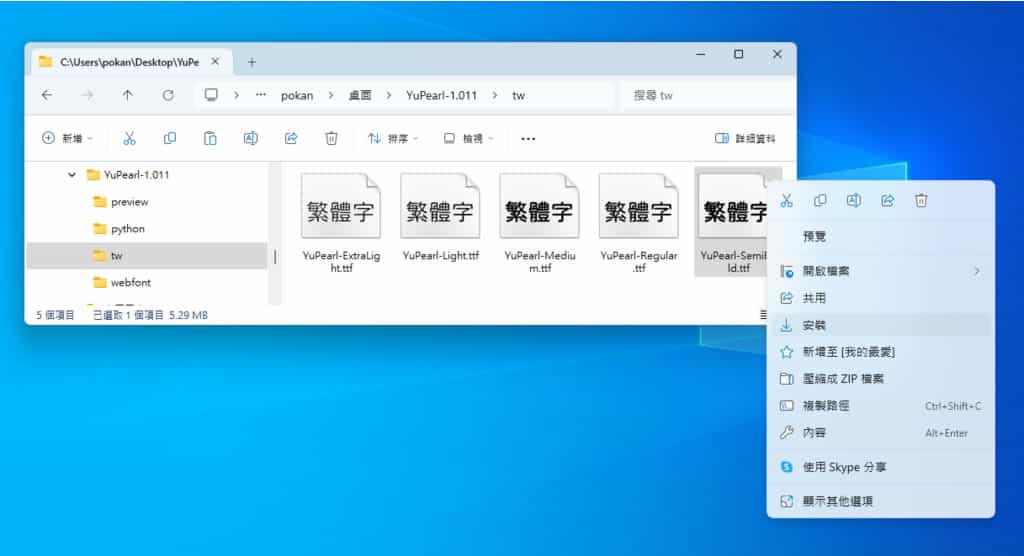Click tw in address breadcrumb
The height and width of the screenshot is (556, 1024).
click(519, 95)
